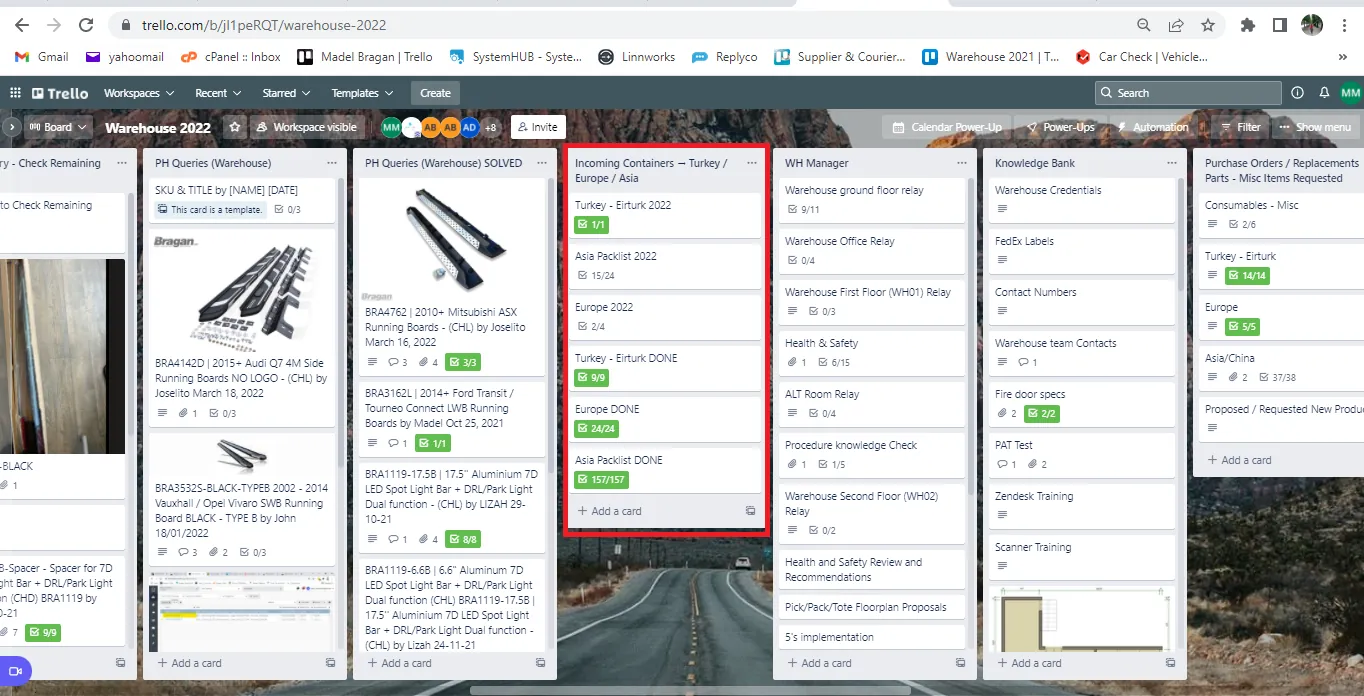Open the Turkey - Eirturk 2022 card

[665, 215]
